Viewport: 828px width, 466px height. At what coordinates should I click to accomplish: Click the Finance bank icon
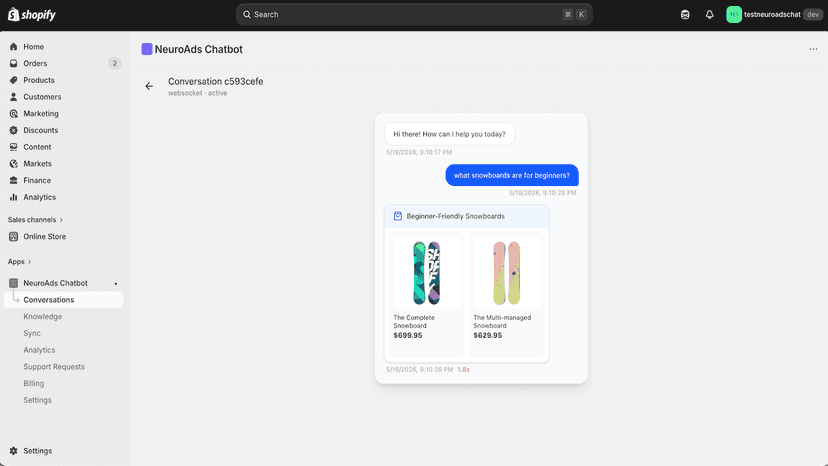pos(14,180)
